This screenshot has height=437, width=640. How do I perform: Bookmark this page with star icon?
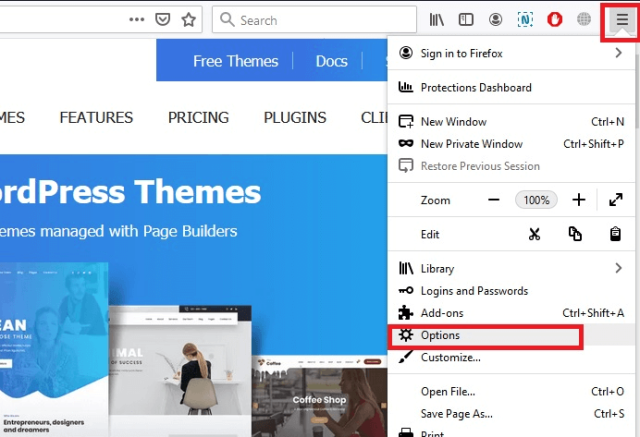click(x=188, y=19)
